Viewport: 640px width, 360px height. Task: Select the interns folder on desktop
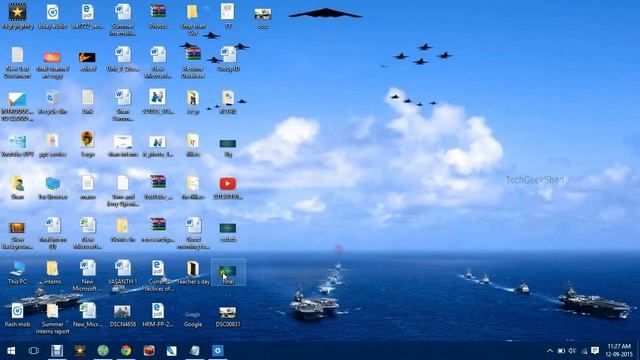pos(52,272)
